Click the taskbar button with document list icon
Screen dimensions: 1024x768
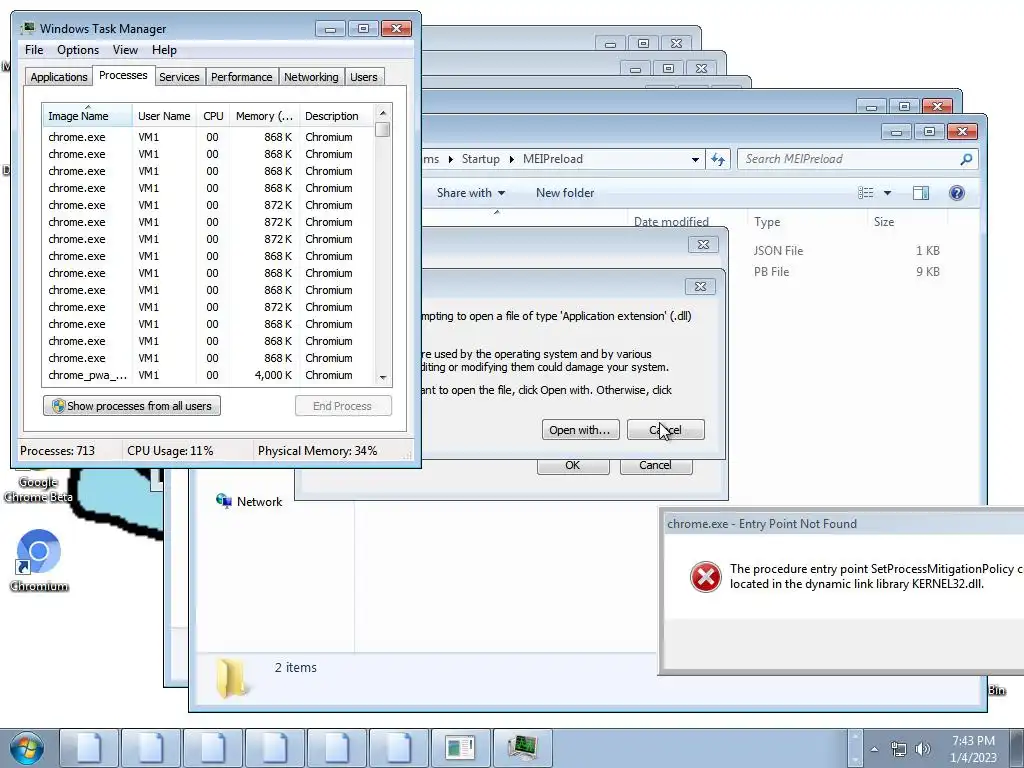[x=460, y=748]
